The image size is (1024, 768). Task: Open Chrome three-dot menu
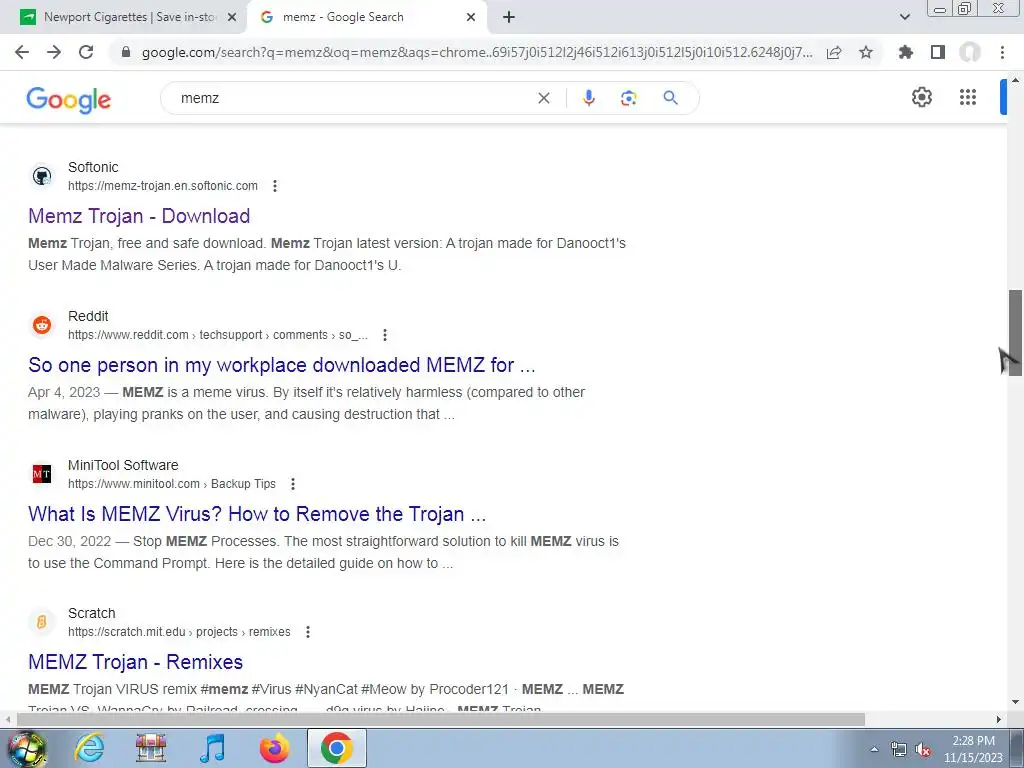point(1002,52)
